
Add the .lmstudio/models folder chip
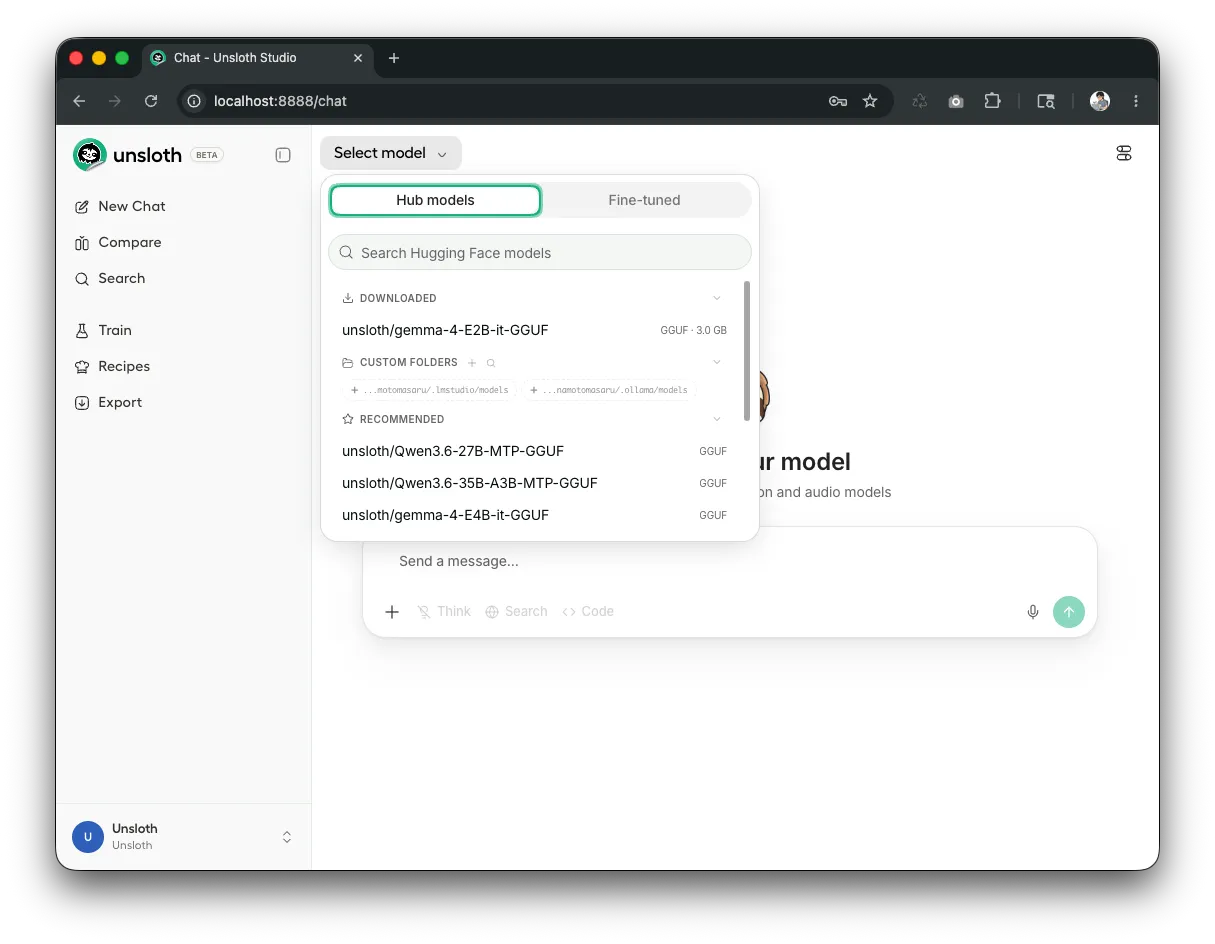[x=430, y=390]
